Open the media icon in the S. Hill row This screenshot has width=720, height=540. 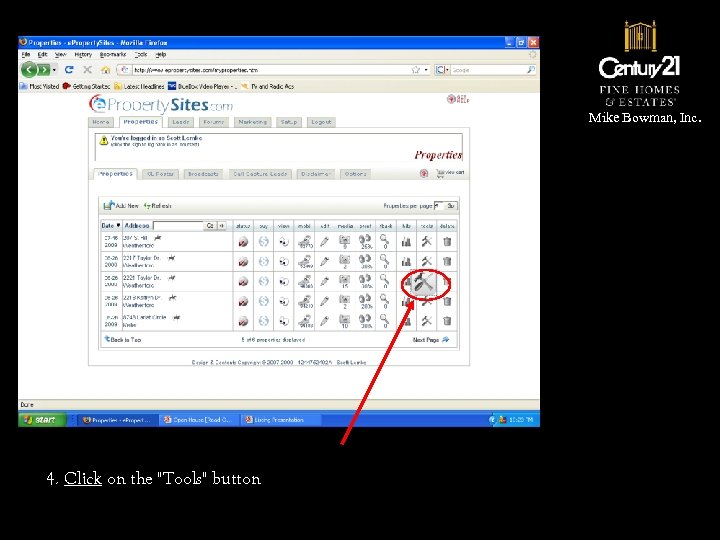click(x=344, y=242)
